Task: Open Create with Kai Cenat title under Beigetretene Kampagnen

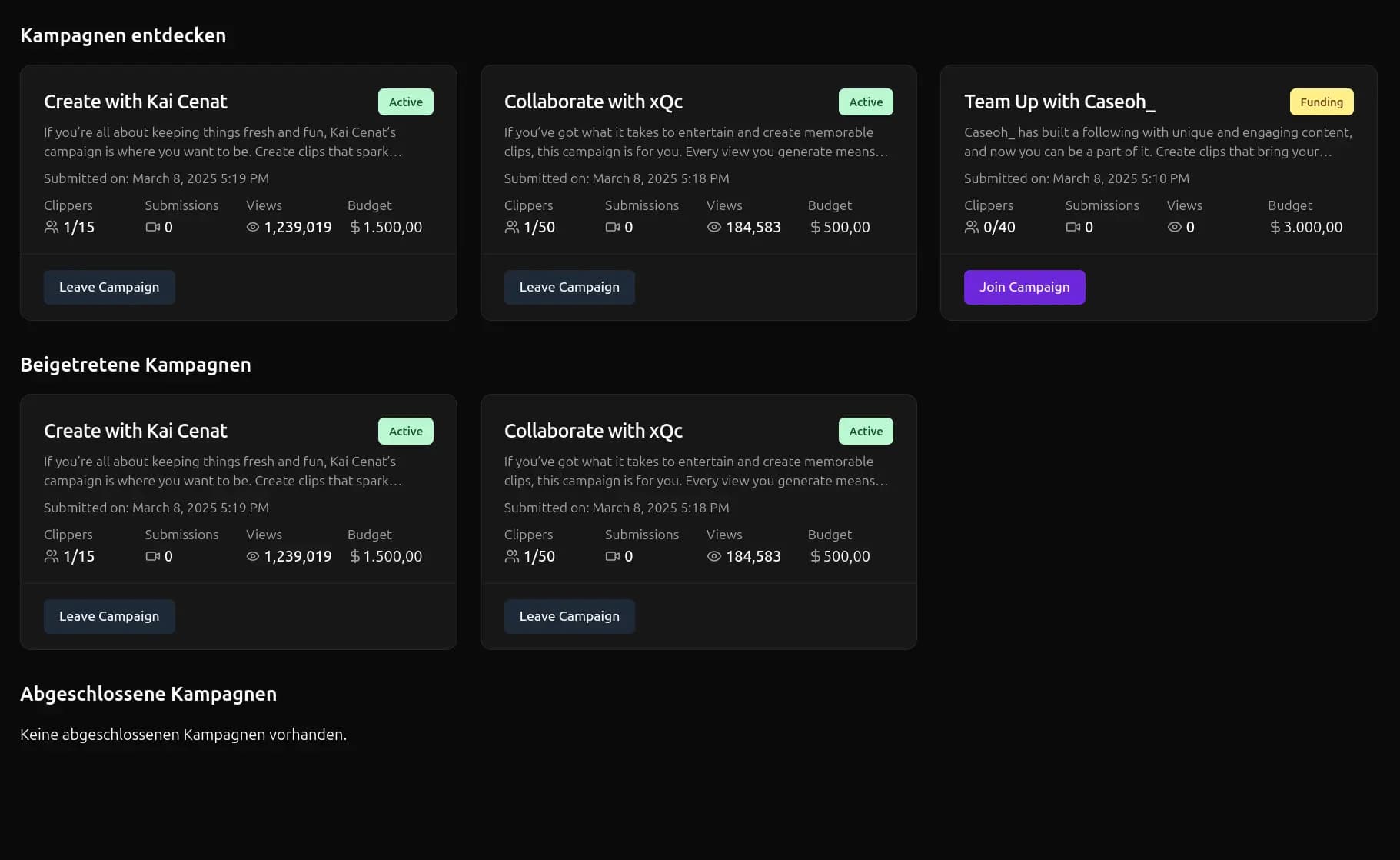Action: pos(135,431)
